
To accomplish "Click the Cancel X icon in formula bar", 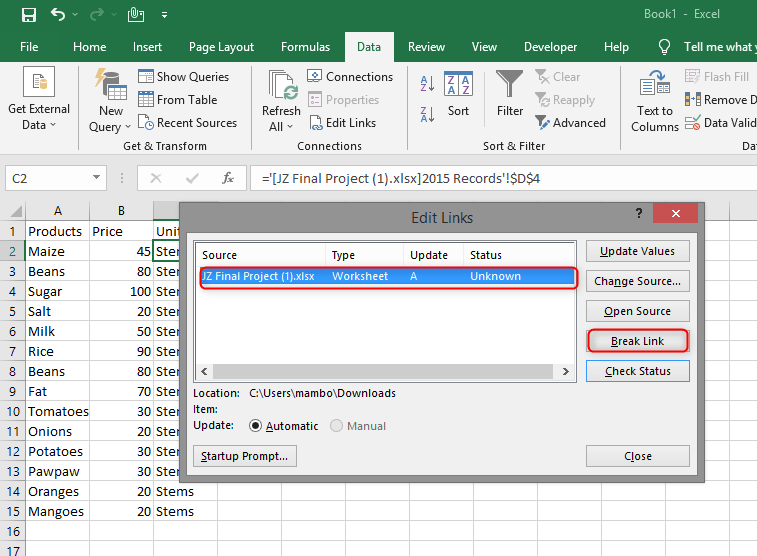I will tap(156, 179).
